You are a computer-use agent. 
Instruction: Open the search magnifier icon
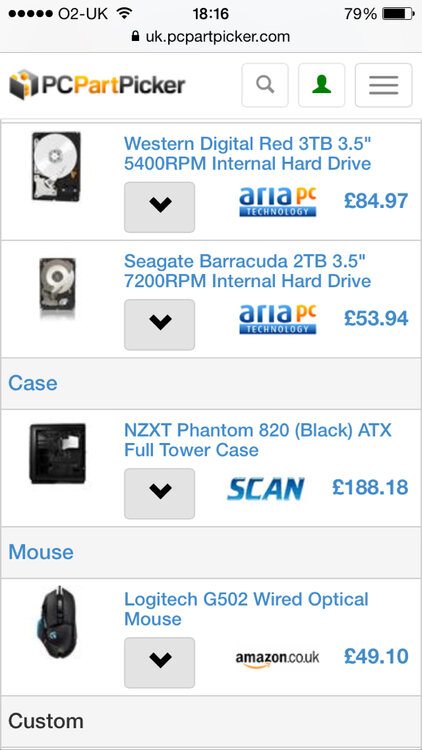[265, 85]
